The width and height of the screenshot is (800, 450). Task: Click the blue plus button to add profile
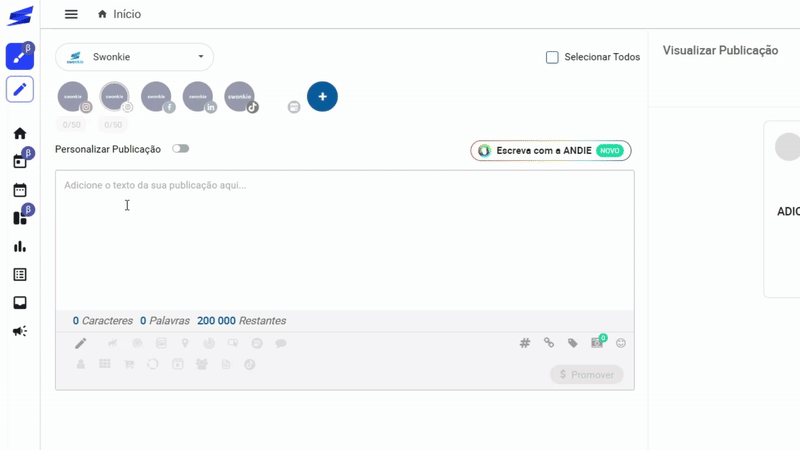click(322, 97)
